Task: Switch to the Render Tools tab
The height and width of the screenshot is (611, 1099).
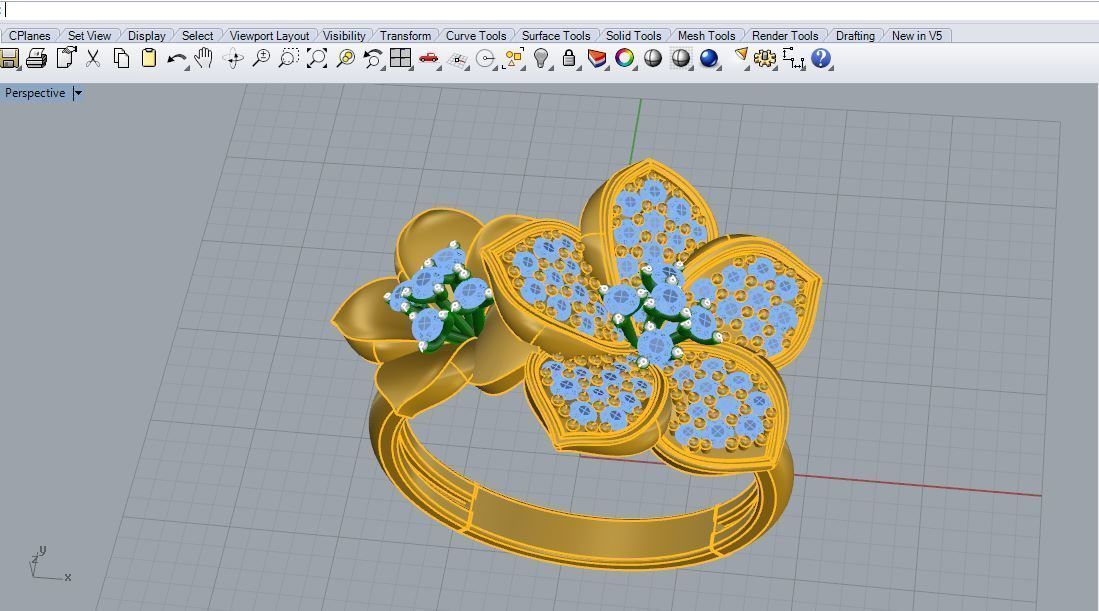Action: pyautogui.click(x=785, y=36)
